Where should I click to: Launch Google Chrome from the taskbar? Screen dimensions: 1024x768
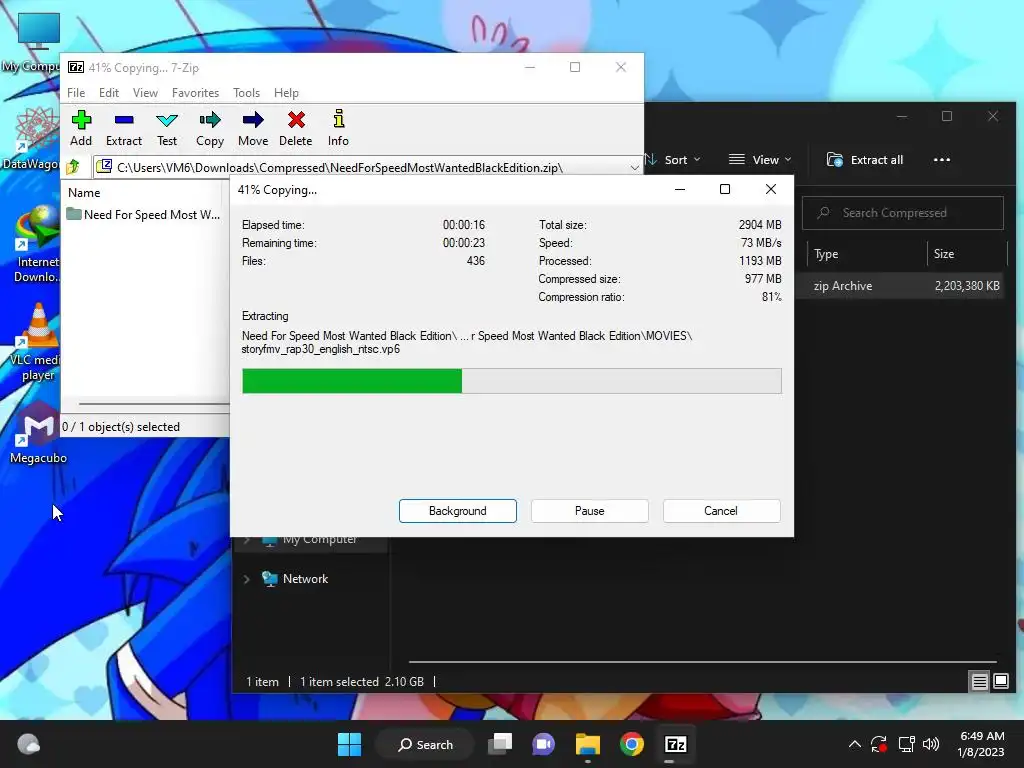tap(632, 744)
